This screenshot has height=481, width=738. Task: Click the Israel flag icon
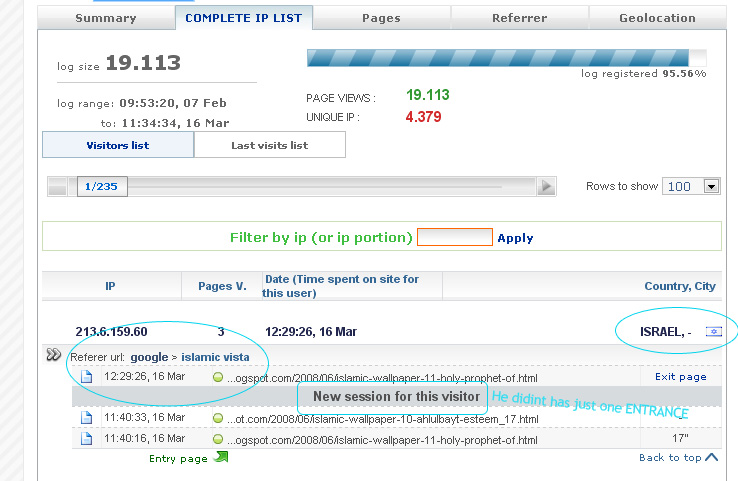[714, 332]
